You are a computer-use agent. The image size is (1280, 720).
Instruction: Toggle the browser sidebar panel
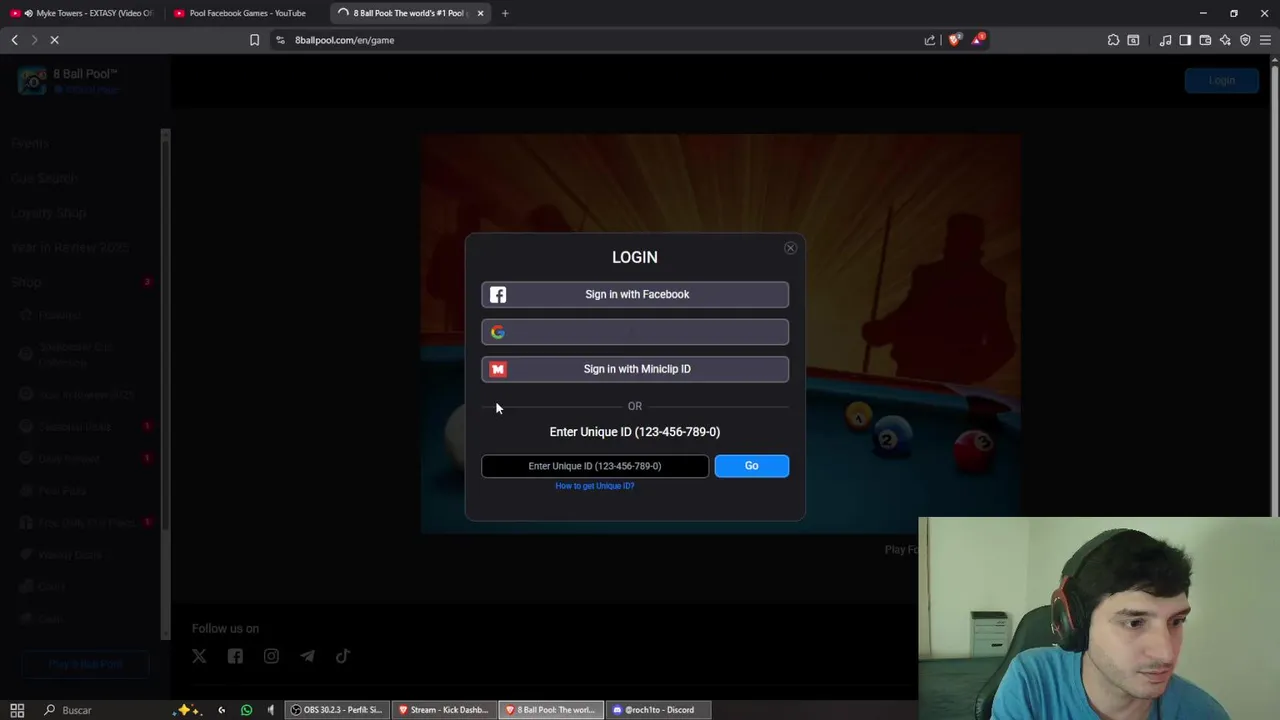1185,40
